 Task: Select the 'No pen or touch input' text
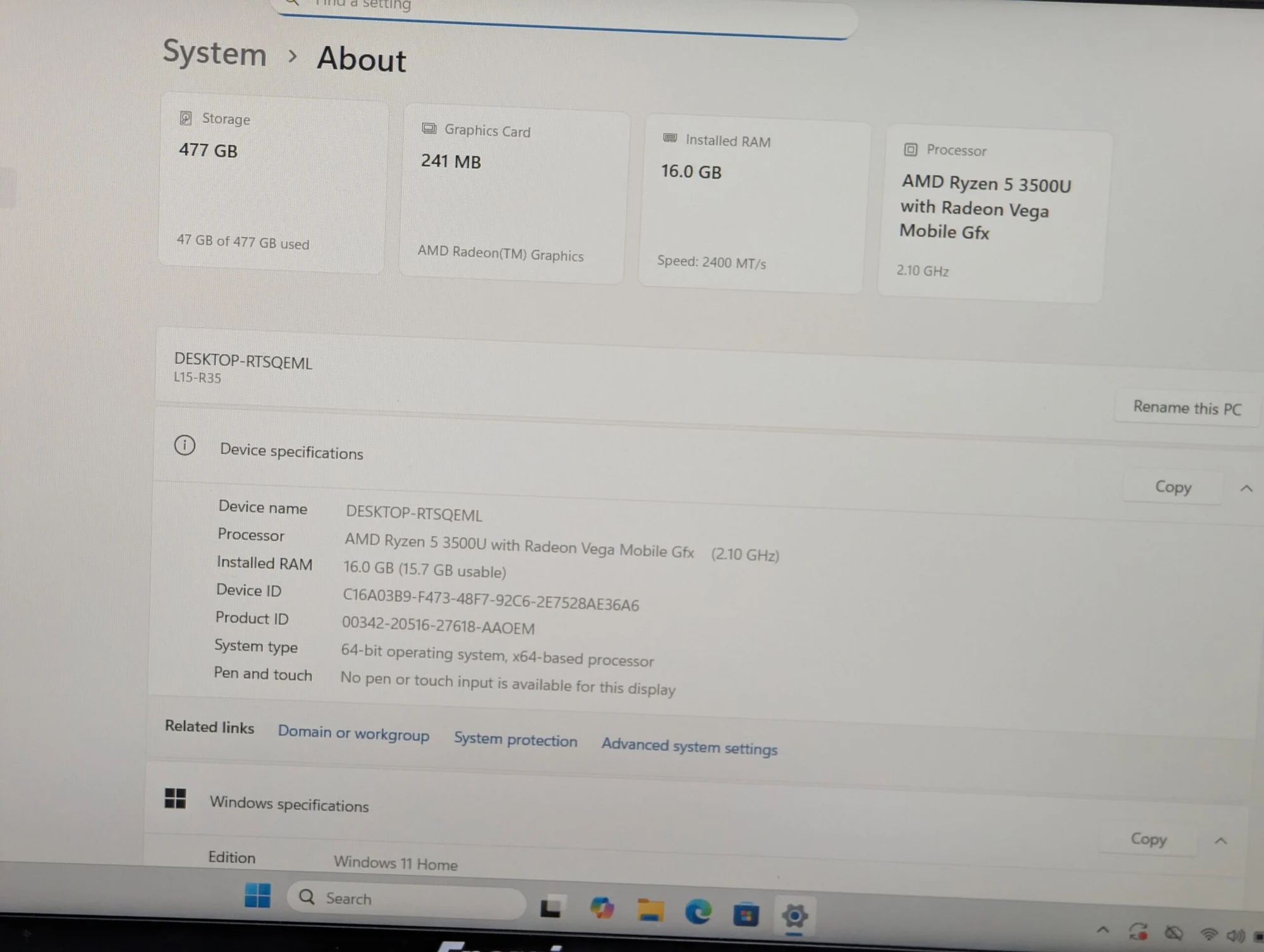[x=507, y=683]
